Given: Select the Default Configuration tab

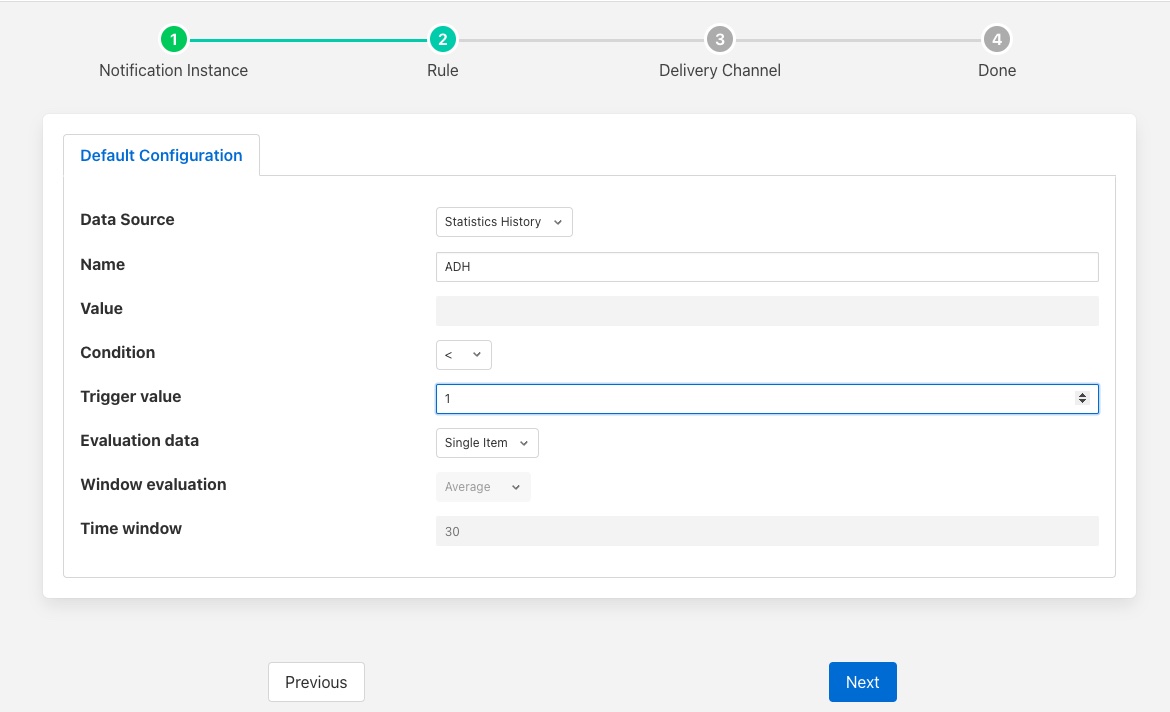Looking at the screenshot, I should 161,155.
